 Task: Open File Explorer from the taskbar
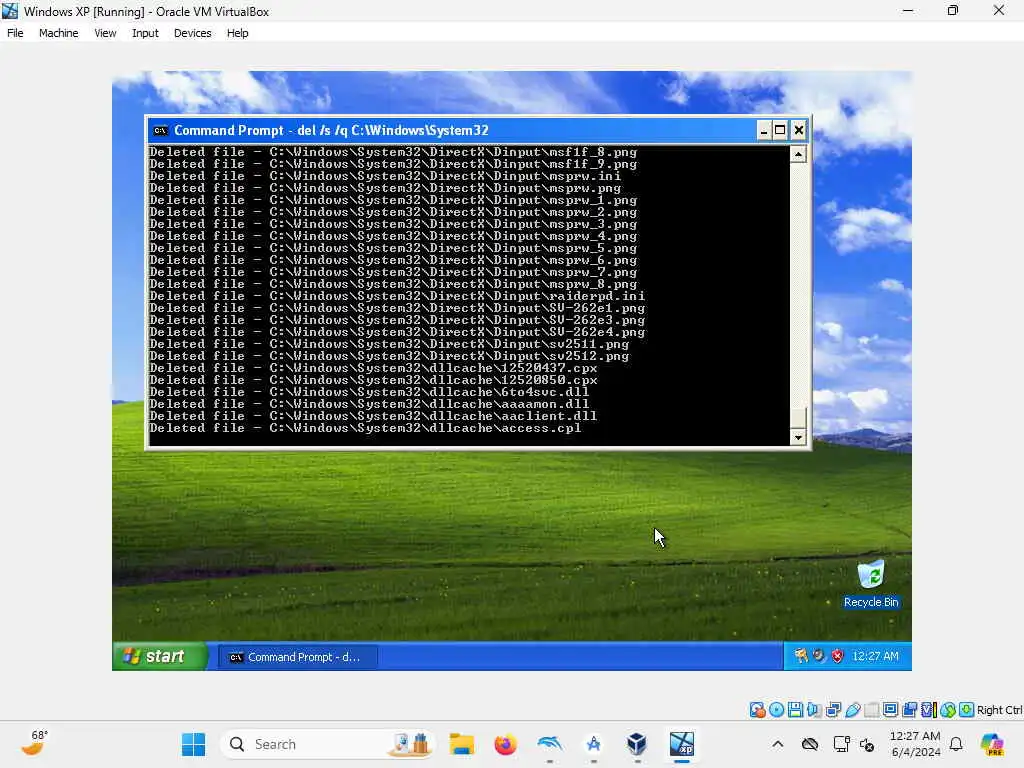(462, 744)
